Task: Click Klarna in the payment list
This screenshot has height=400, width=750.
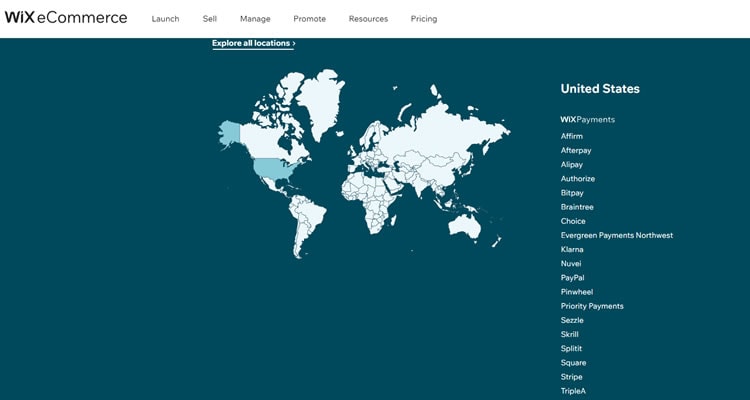Action: (x=572, y=249)
